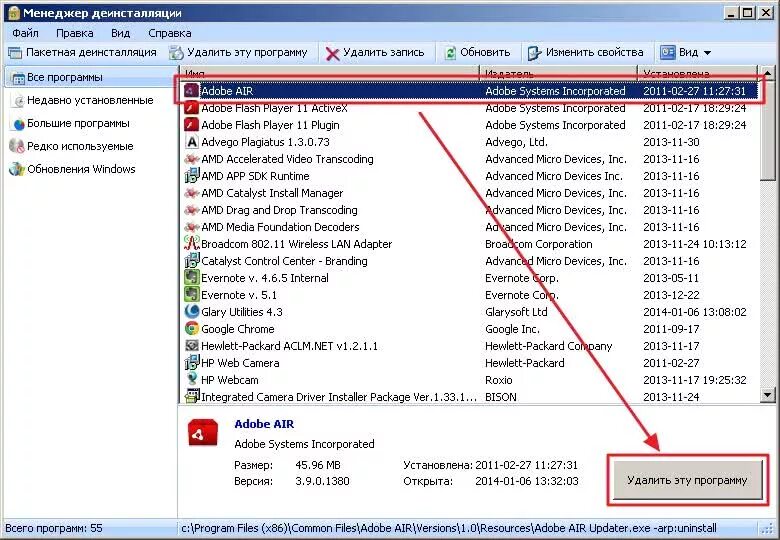
Task: Click the Установлена column header
Action: [x=697, y=74]
